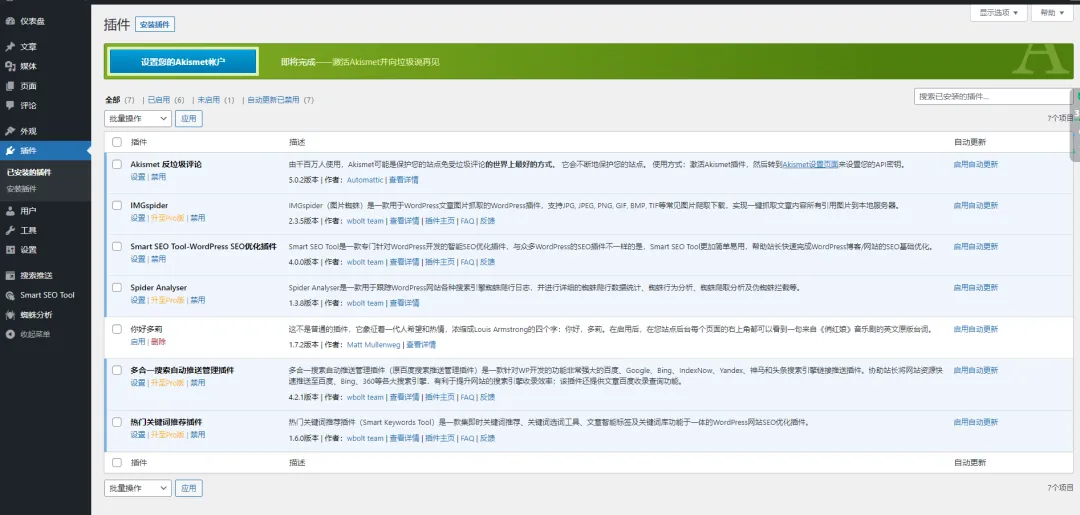The image size is (1080, 515).
Task: Check the Akismet 反垃圾评论 plugin checkbox
Action: pos(116,165)
